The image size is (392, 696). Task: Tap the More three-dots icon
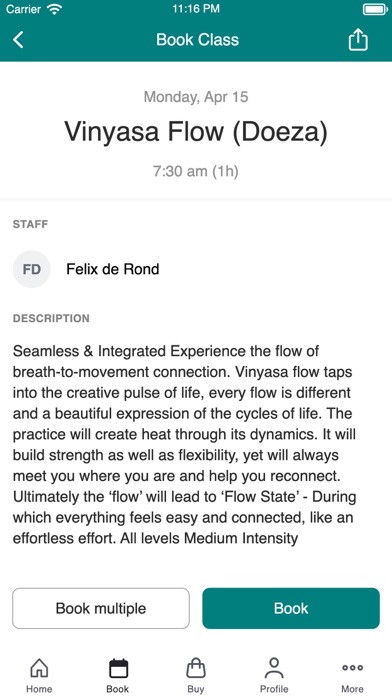(352, 668)
